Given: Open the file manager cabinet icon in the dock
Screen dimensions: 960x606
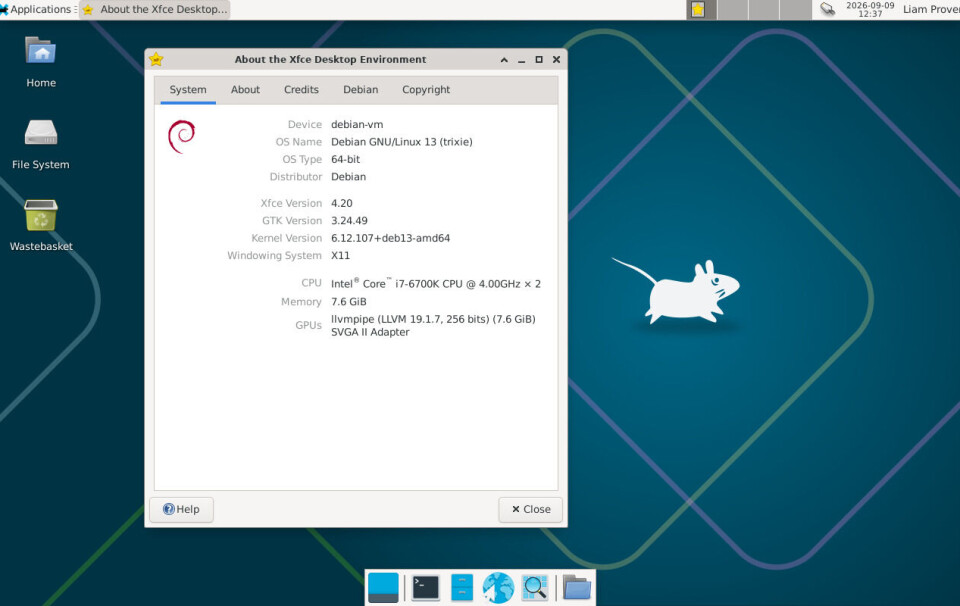Looking at the screenshot, I should click(x=462, y=588).
